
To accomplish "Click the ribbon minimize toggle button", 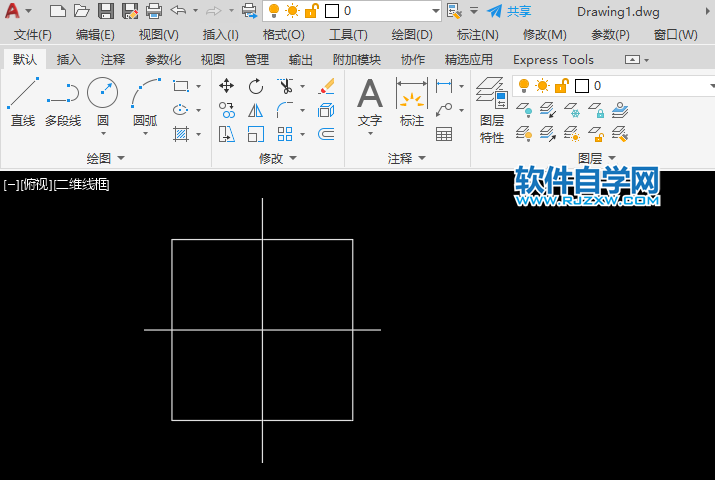I will tap(632, 59).
